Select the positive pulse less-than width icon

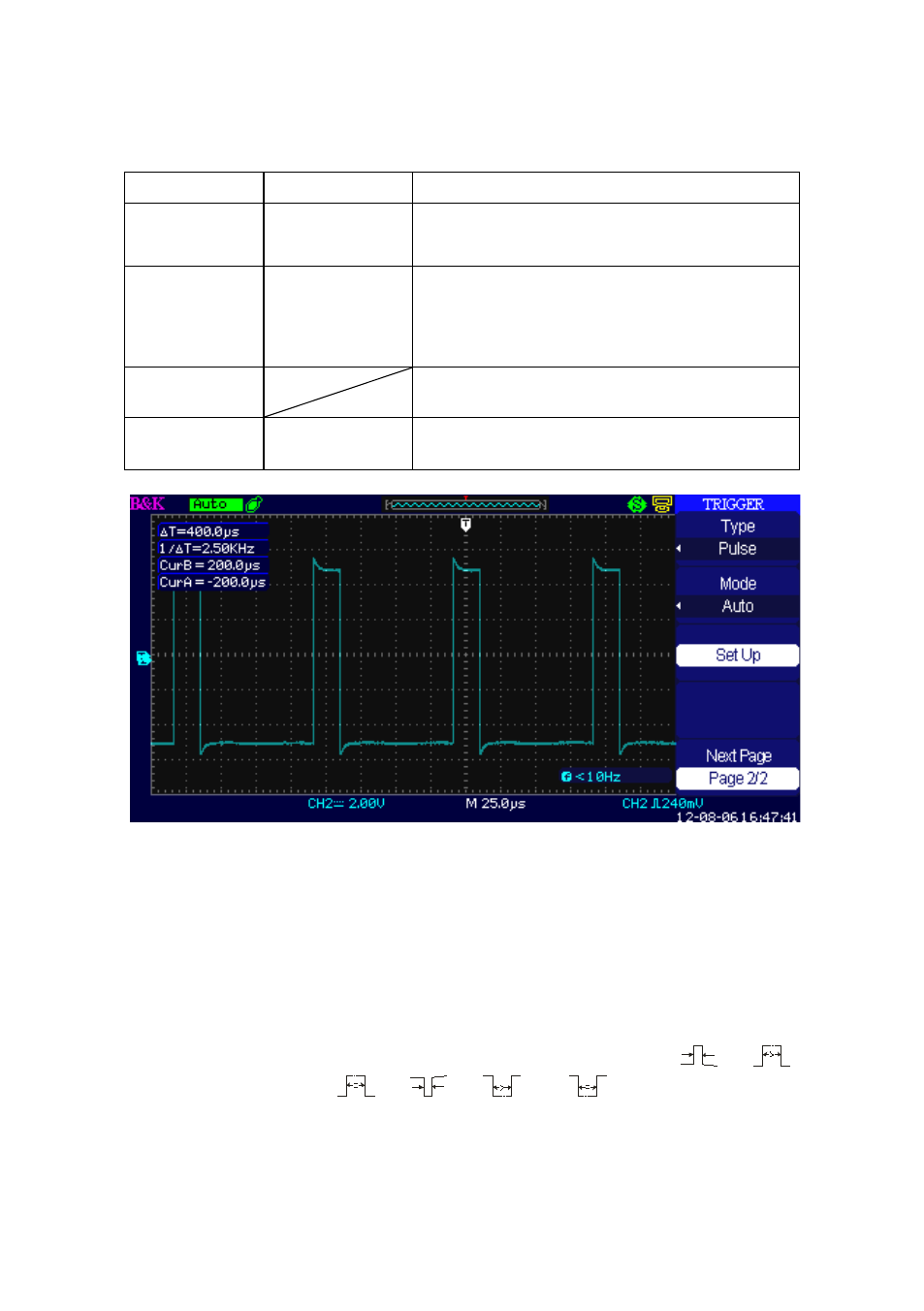(698, 1056)
